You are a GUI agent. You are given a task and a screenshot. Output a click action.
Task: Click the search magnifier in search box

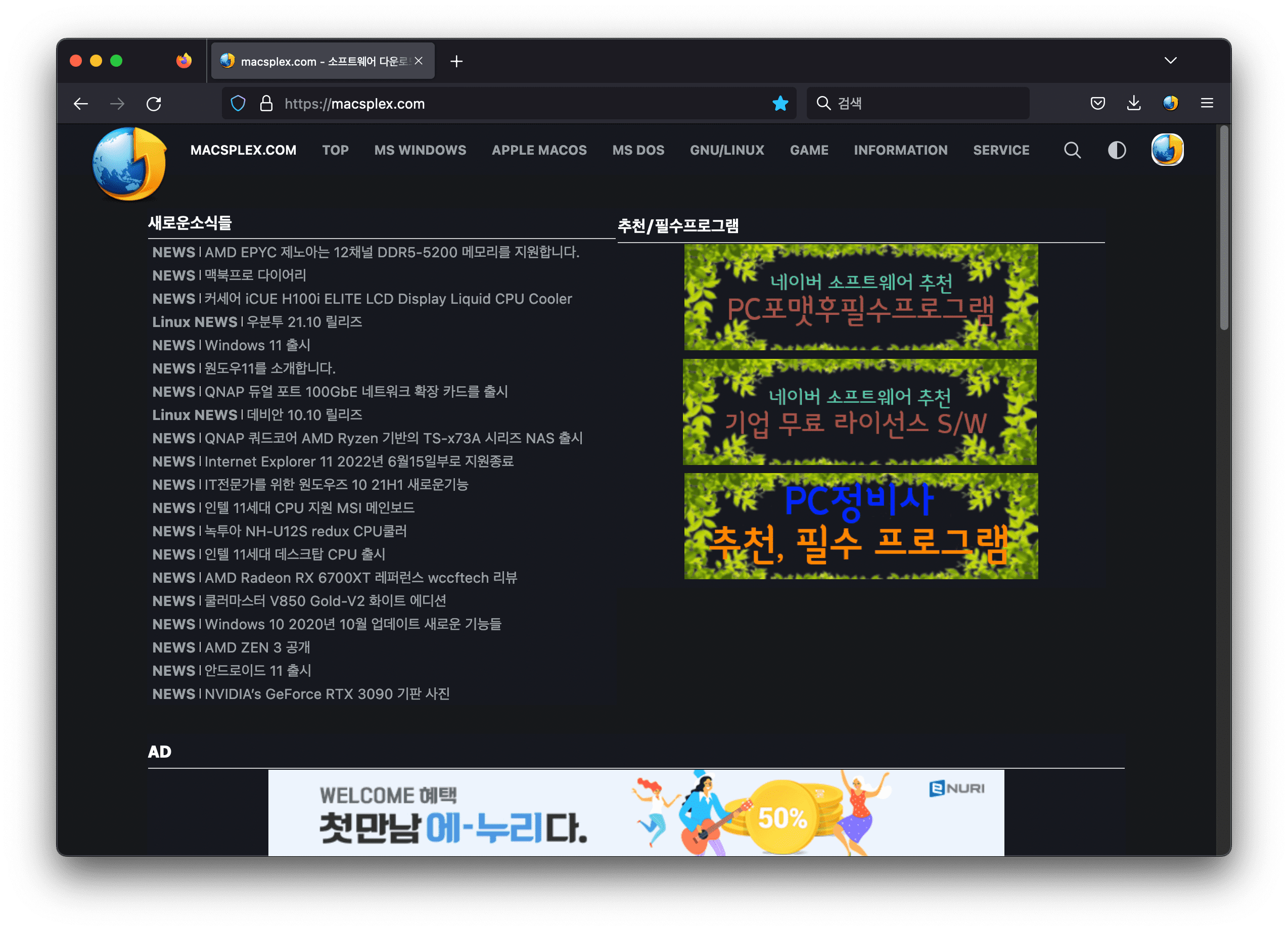click(x=823, y=103)
